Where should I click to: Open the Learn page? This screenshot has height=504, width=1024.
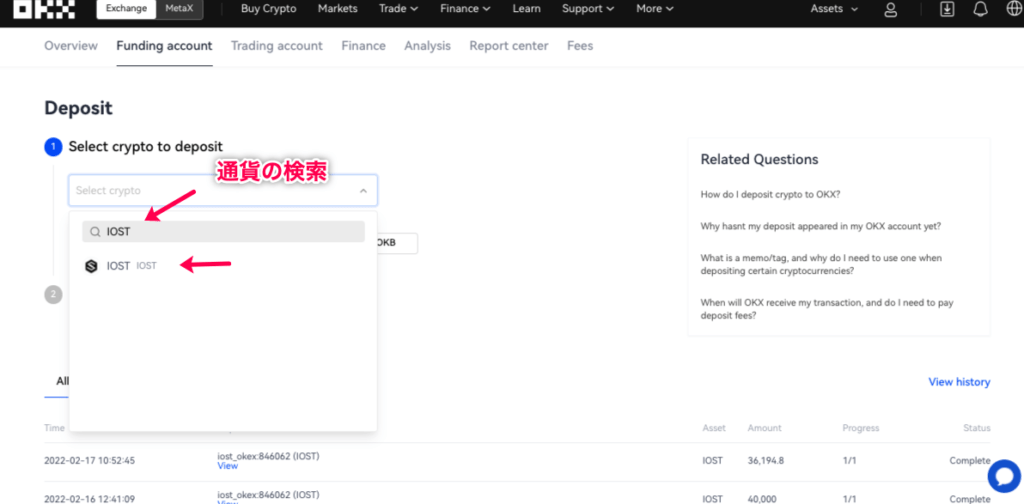point(526,9)
